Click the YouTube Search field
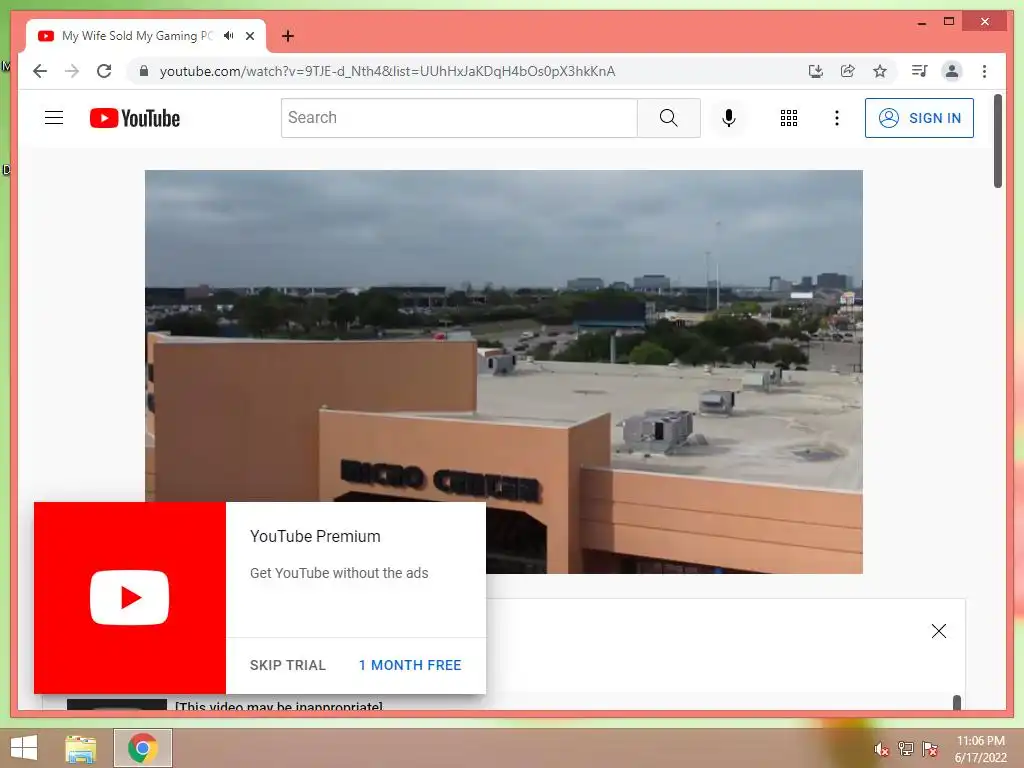The width and height of the screenshot is (1024, 768). (459, 118)
